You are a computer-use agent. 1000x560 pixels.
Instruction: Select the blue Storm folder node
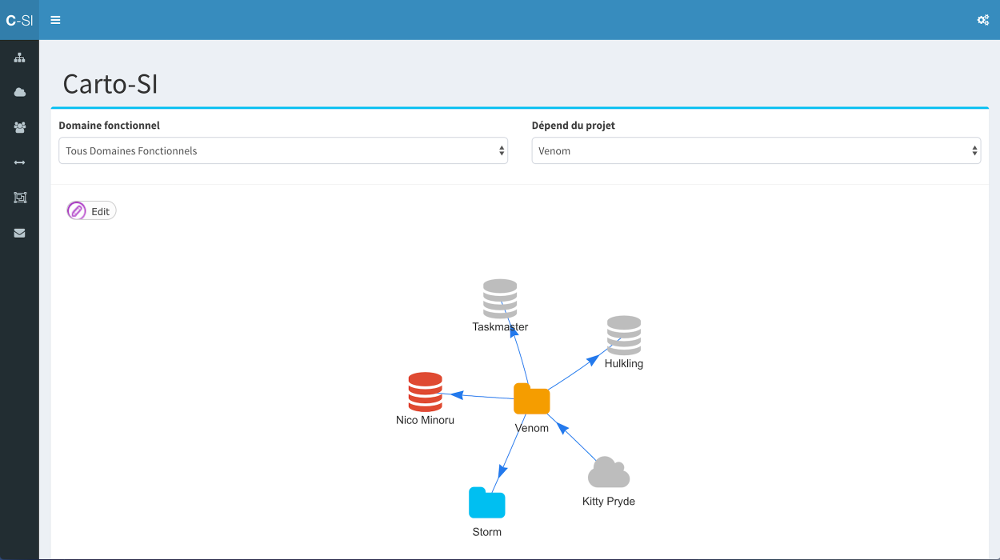[487, 503]
